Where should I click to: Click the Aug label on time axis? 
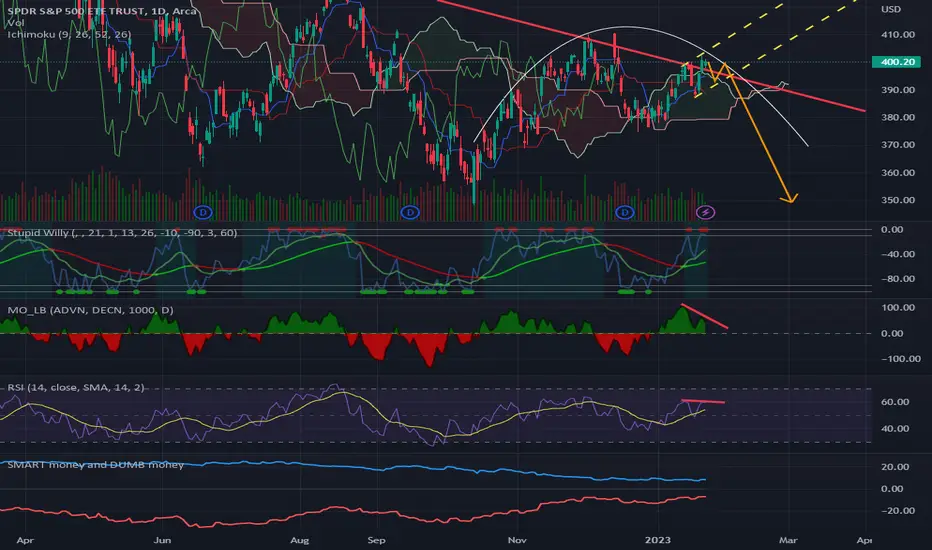[x=300, y=540]
